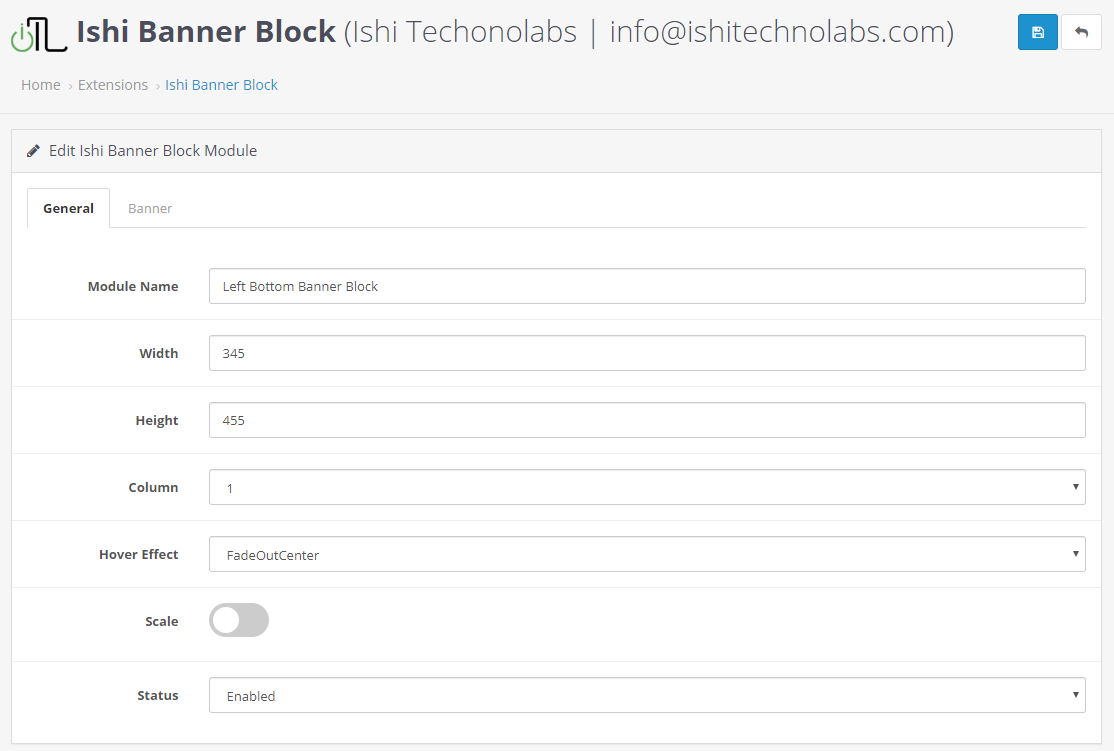Viewport: 1114px width, 751px height.
Task: Click the back arrow icon button
Action: [x=1081, y=32]
